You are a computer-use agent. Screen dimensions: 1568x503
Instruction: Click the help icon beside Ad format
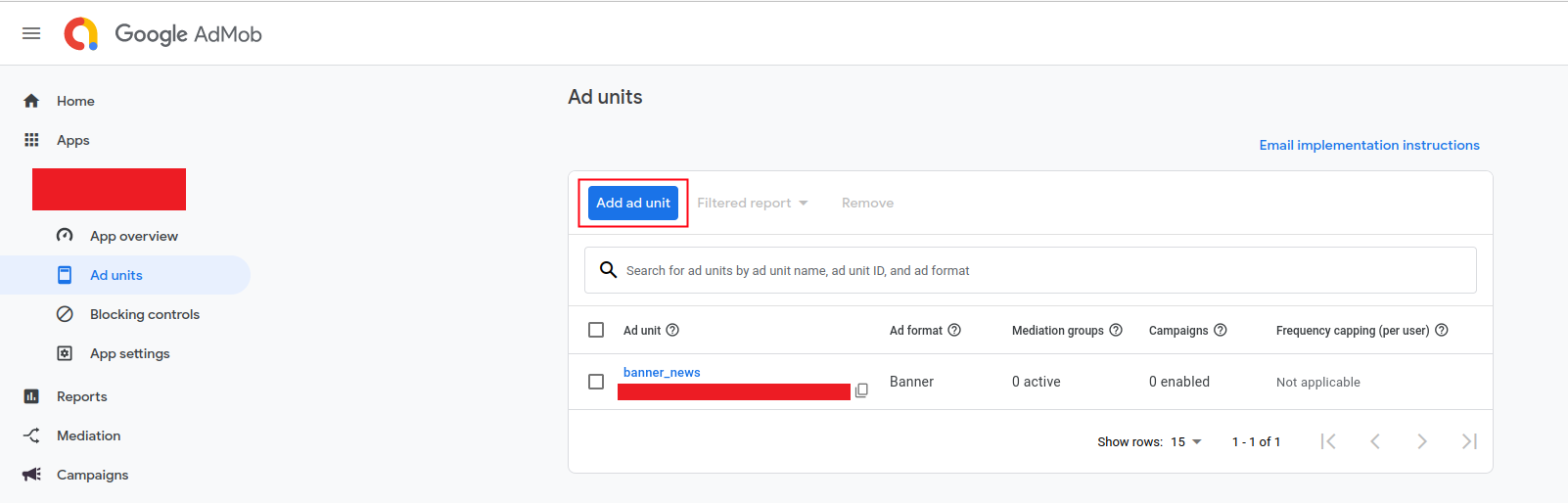point(954,331)
